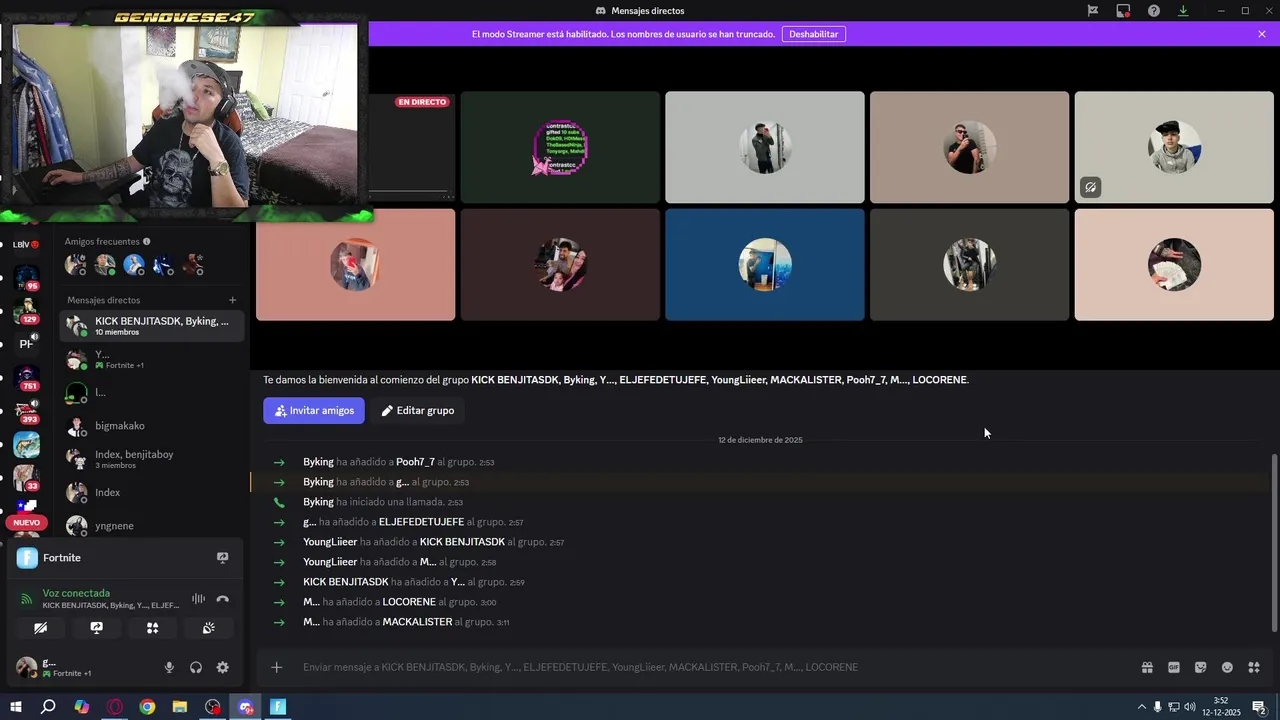Mute the microphone in user panel
The height and width of the screenshot is (720, 1280).
coord(169,668)
